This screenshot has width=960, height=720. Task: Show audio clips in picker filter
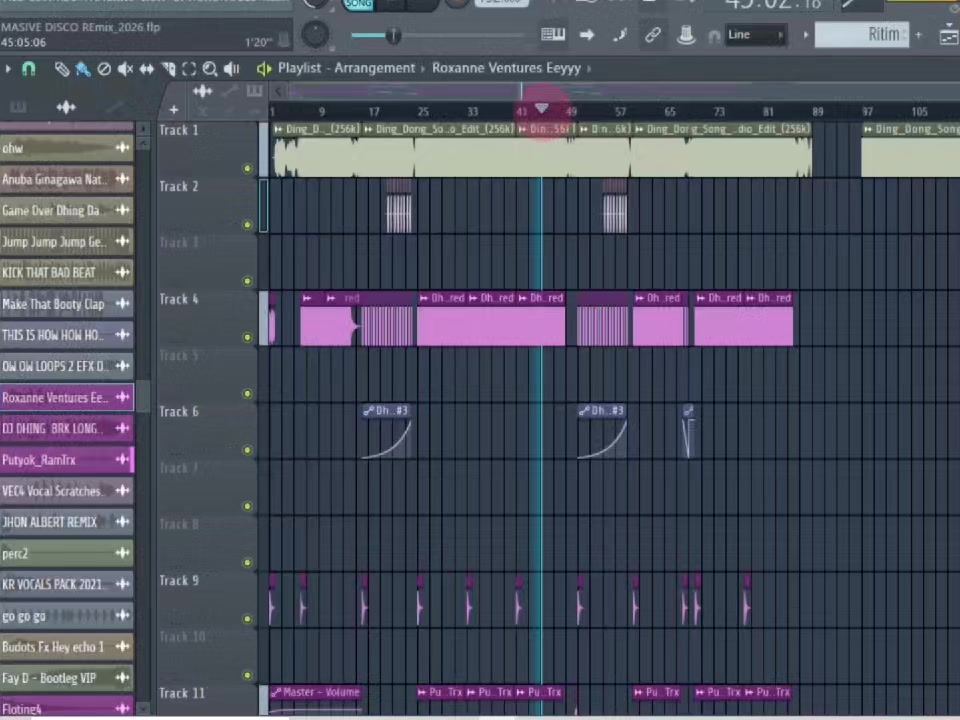click(x=66, y=108)
